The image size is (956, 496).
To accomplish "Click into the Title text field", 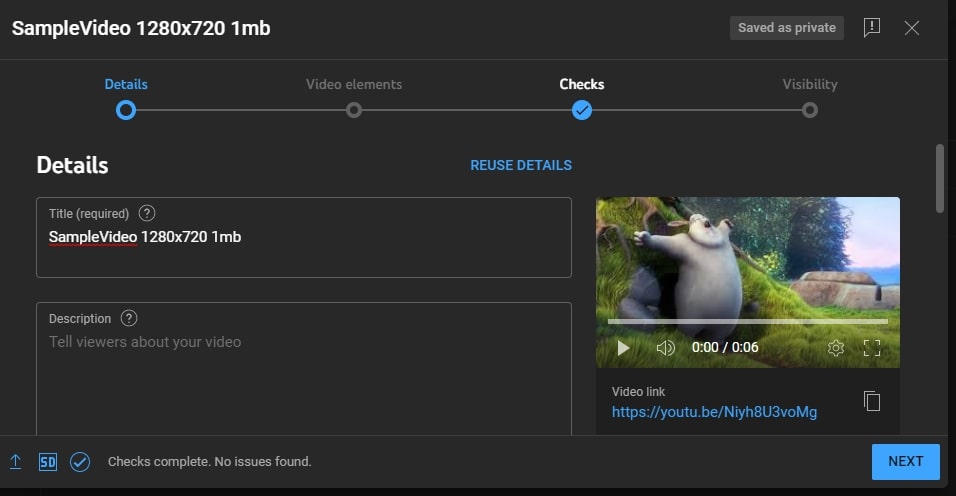I will 304,237.
